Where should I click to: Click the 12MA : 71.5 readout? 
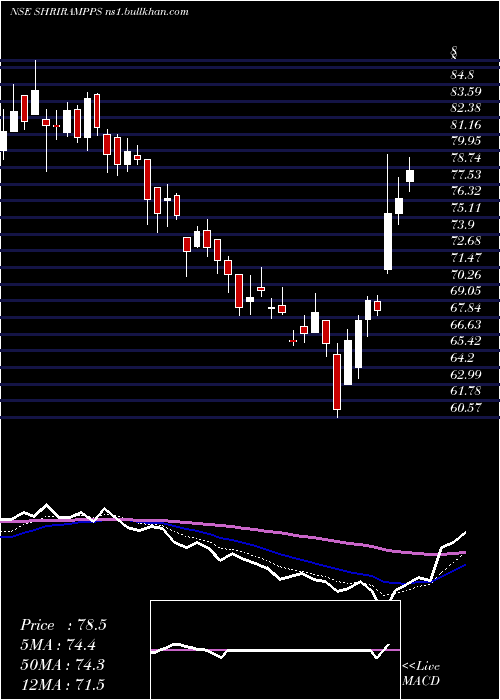tap(62, 684)
